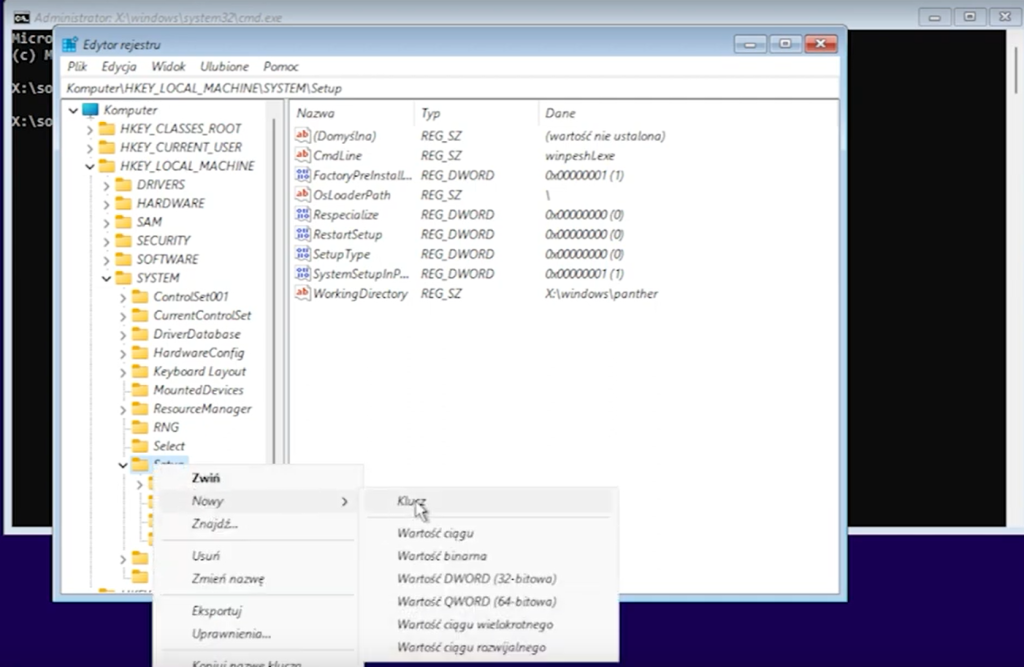This screenshot has height=667, width=1024.
Task: Click the SYSTEM folder icon
Action: coord(123,278)
